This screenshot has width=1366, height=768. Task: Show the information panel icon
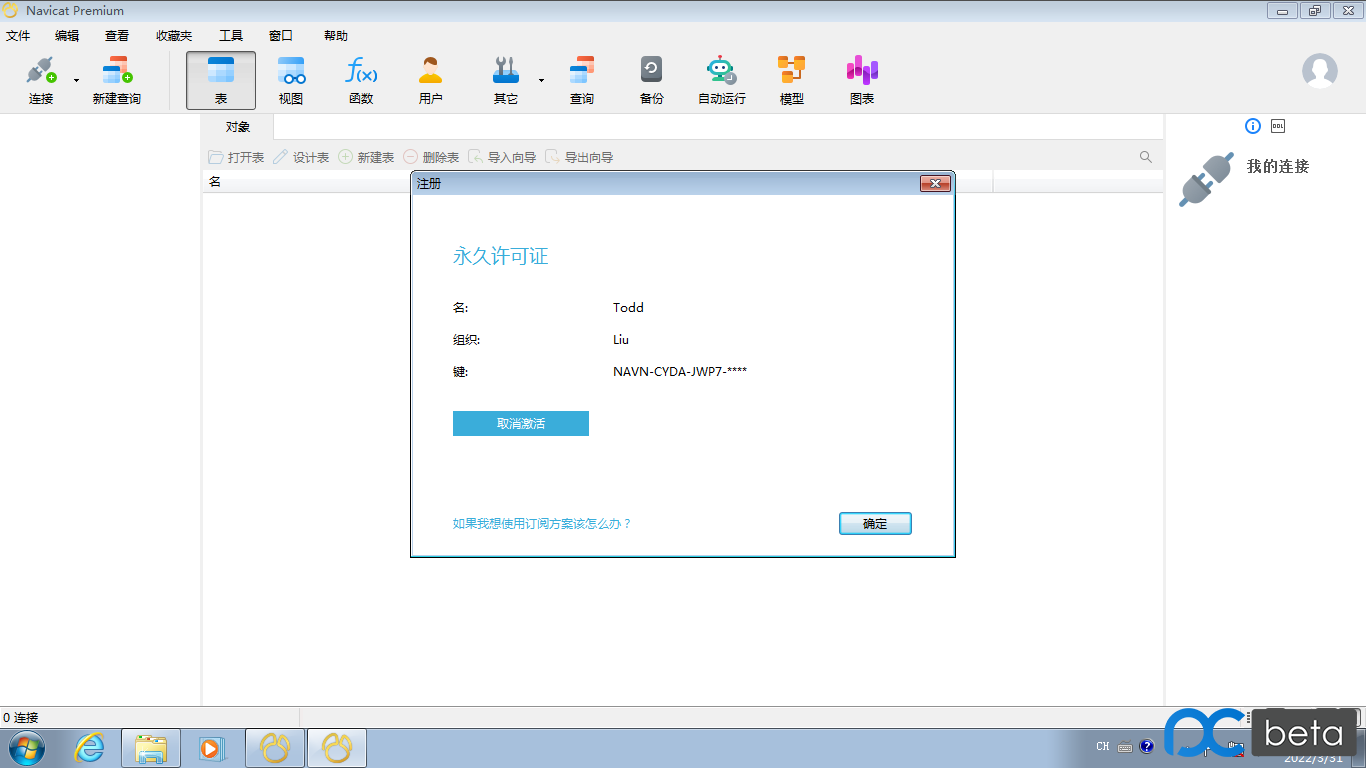[x=1253, y=126]
